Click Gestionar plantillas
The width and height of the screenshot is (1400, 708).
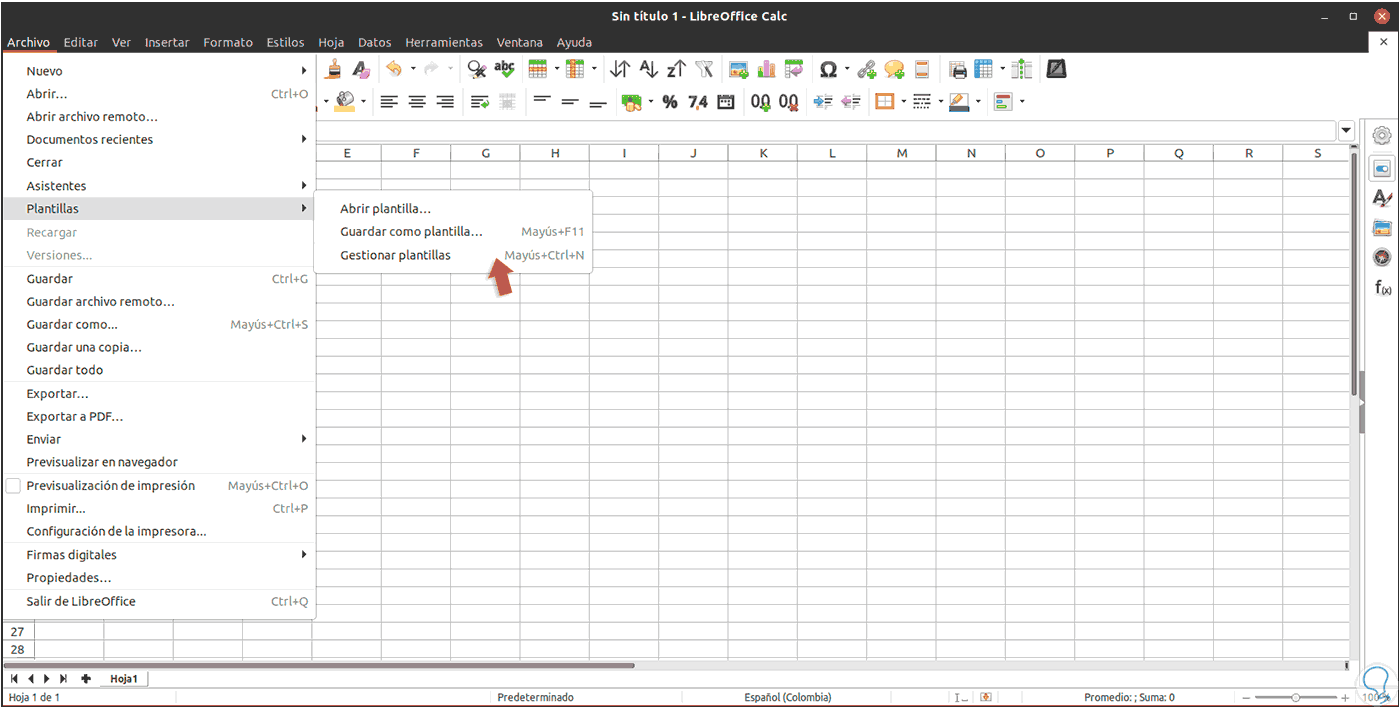click(395, 255)
